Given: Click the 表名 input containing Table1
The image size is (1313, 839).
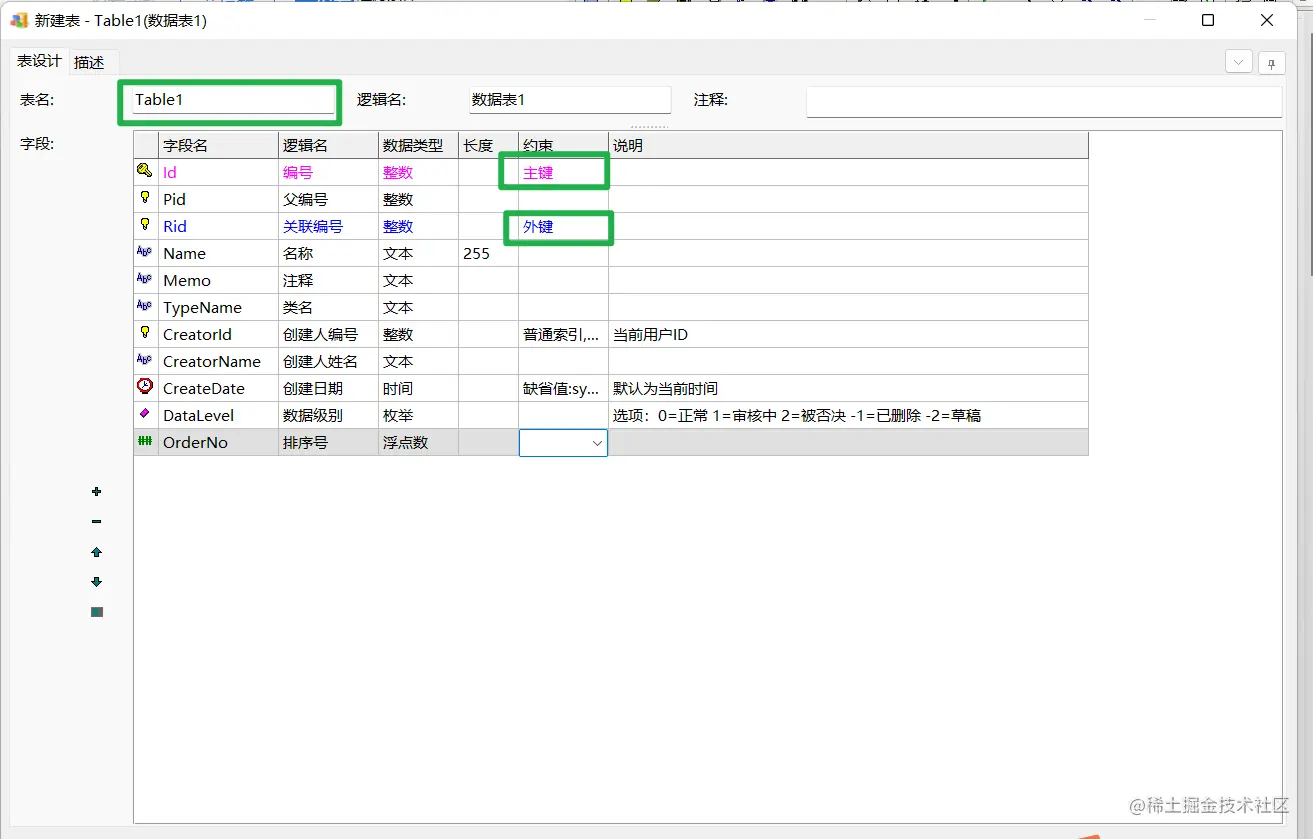Looking at the screenshot, I should coord(233,100).
